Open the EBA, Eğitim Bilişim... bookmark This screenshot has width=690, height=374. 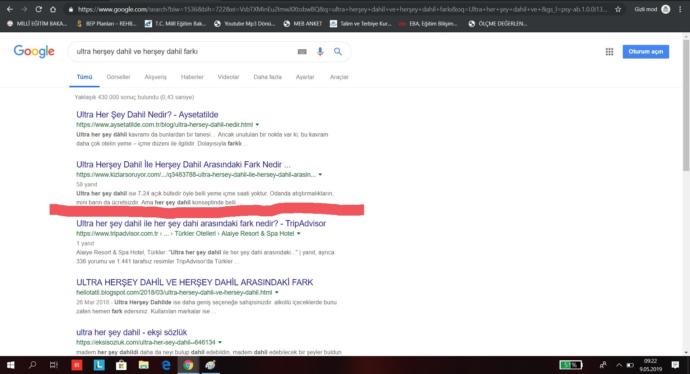[428, 24]
